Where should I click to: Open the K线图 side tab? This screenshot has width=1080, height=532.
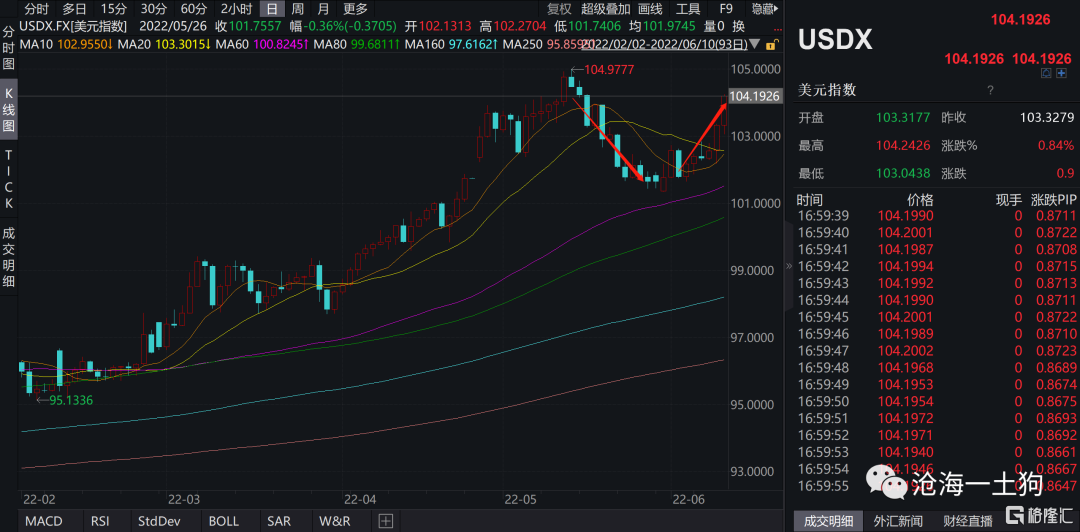point(9,110)
